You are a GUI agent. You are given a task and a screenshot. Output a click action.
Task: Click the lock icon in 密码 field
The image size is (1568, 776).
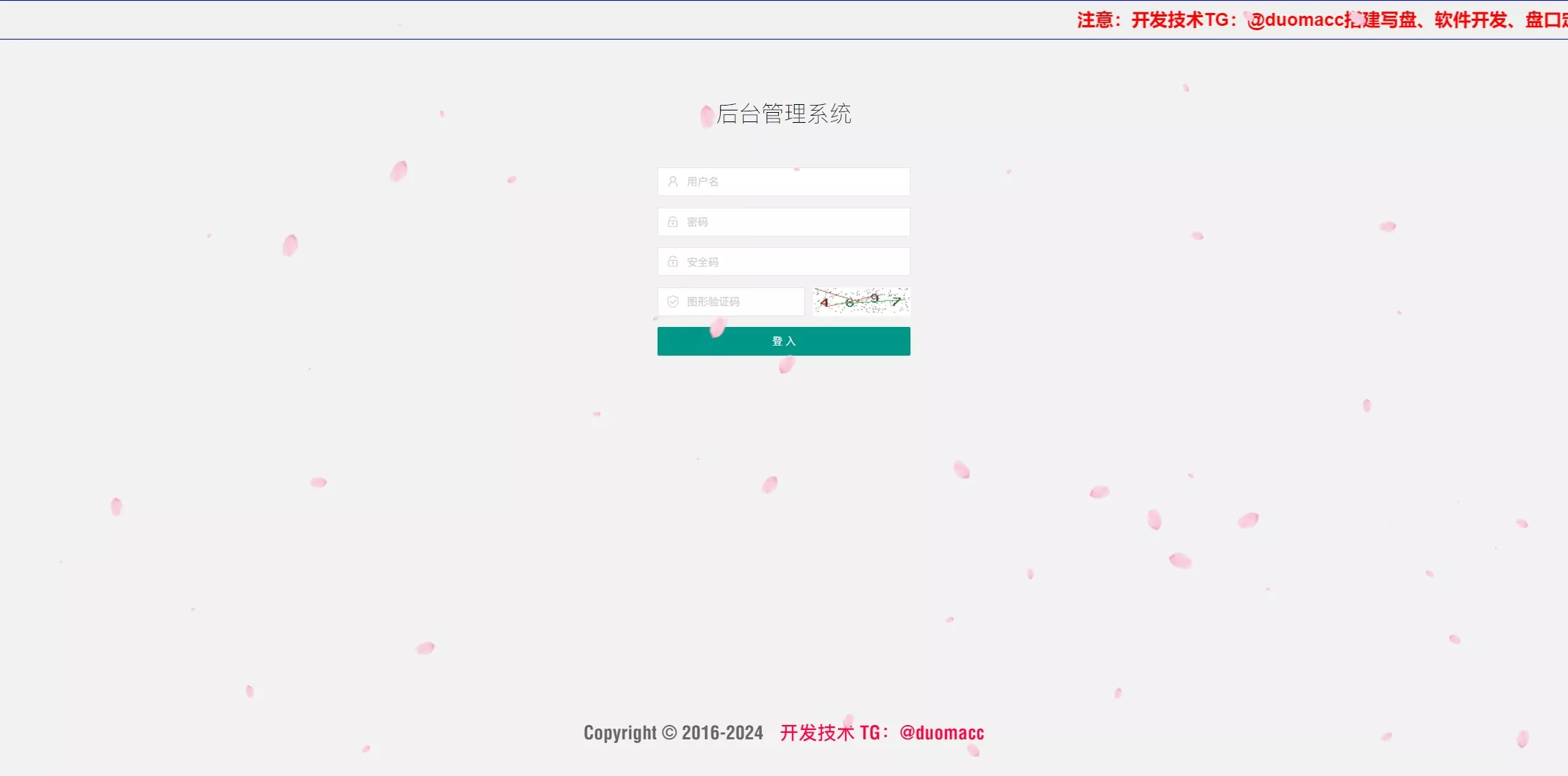click(673, 222)
